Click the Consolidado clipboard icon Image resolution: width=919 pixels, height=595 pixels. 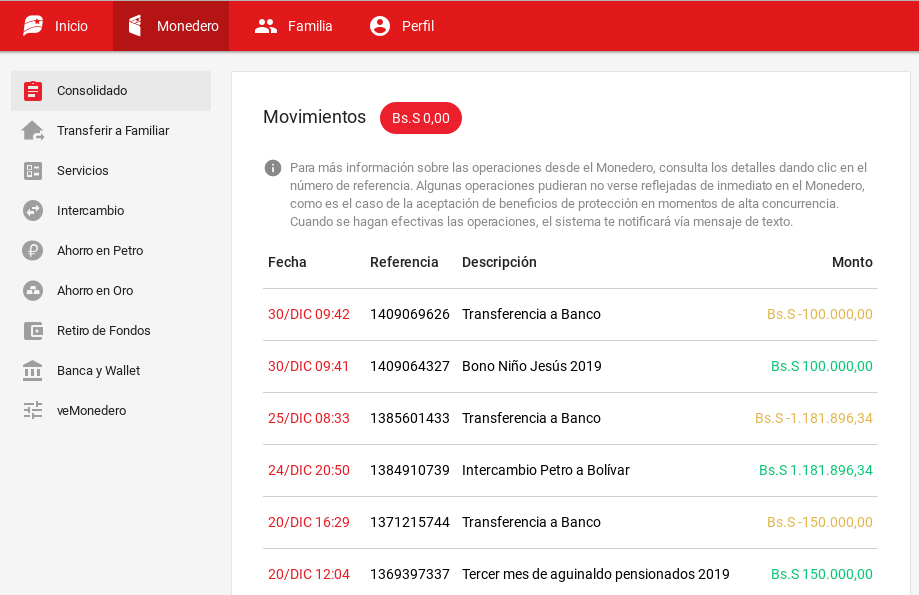33,91
